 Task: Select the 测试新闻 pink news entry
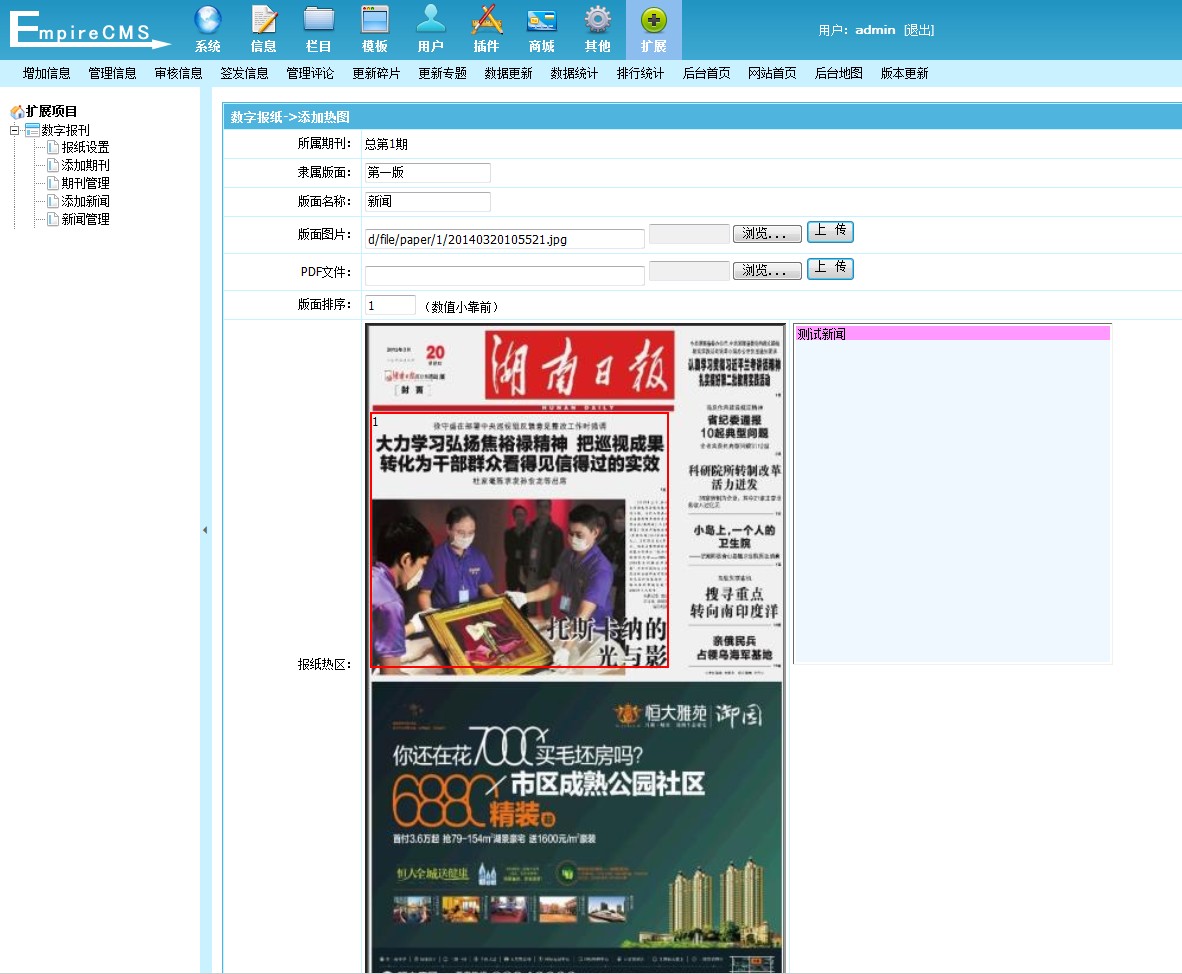952,334
